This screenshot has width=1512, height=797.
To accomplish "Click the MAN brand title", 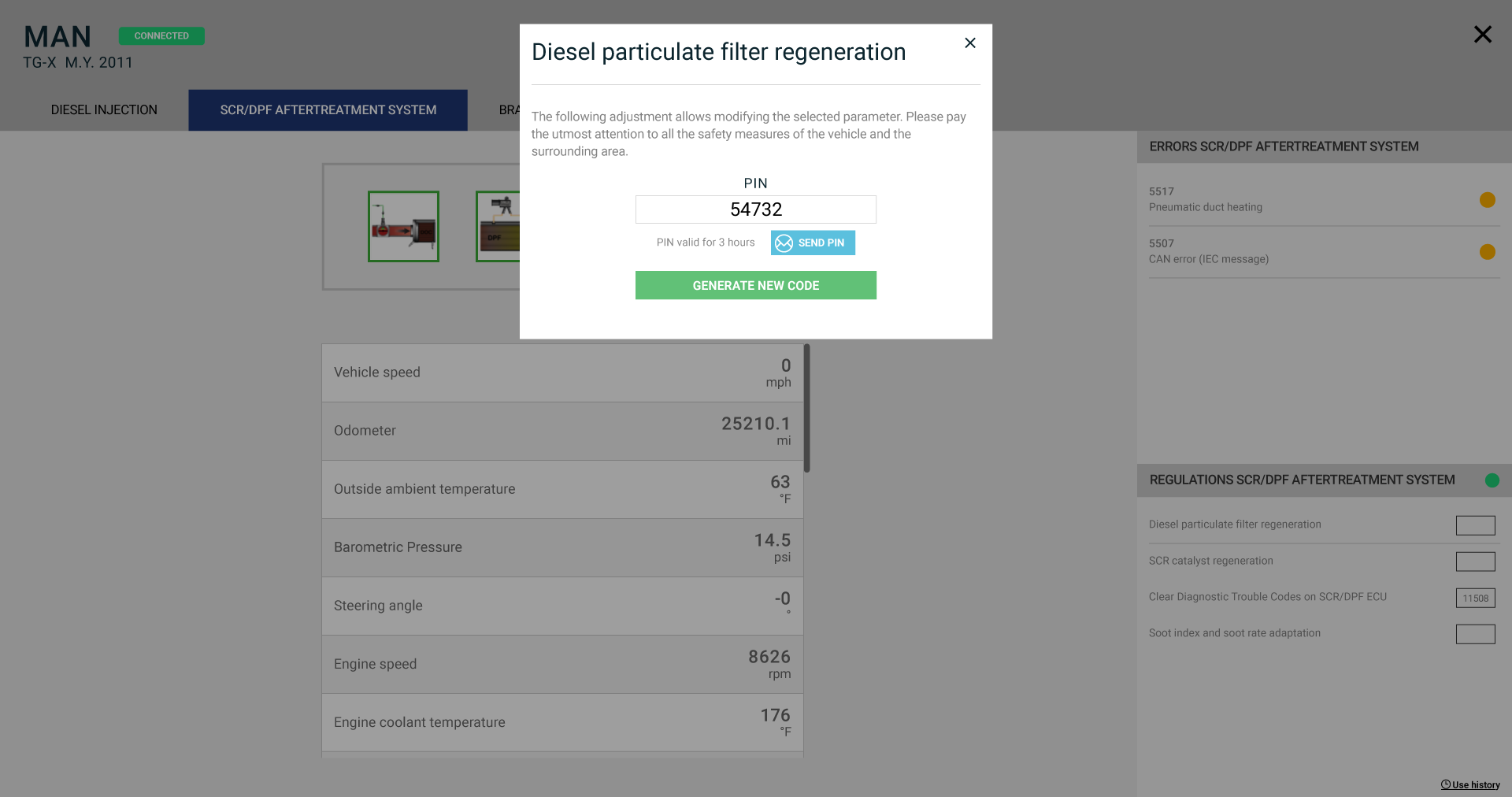I will (57, 37).
